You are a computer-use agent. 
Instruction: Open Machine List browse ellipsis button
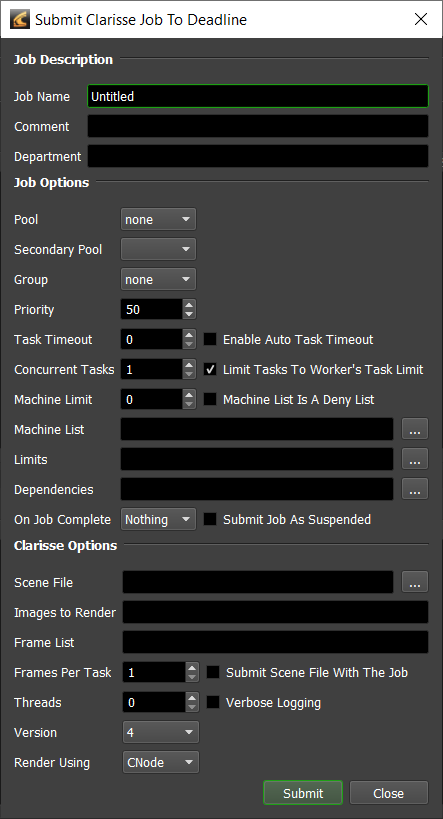415,429
